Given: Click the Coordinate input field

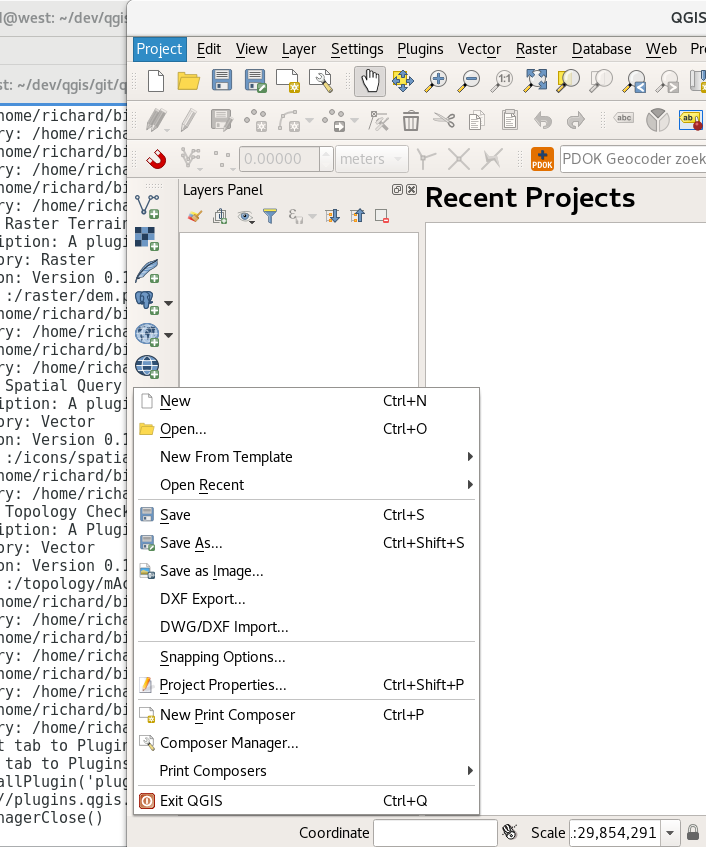Looking at the screenshot, I should [435, 832].
